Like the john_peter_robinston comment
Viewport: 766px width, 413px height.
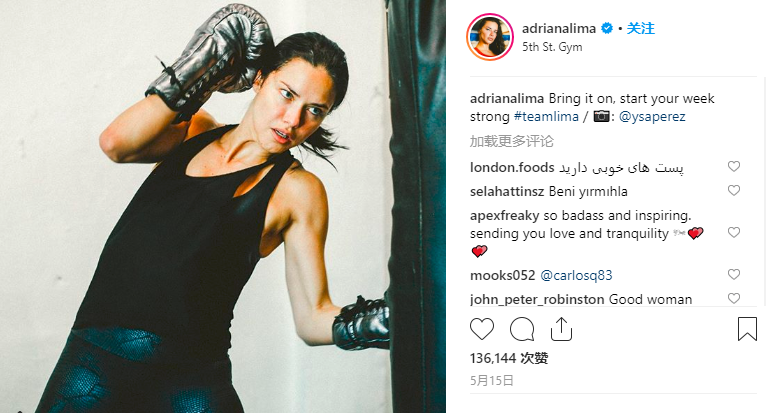[x=734, y=298]
